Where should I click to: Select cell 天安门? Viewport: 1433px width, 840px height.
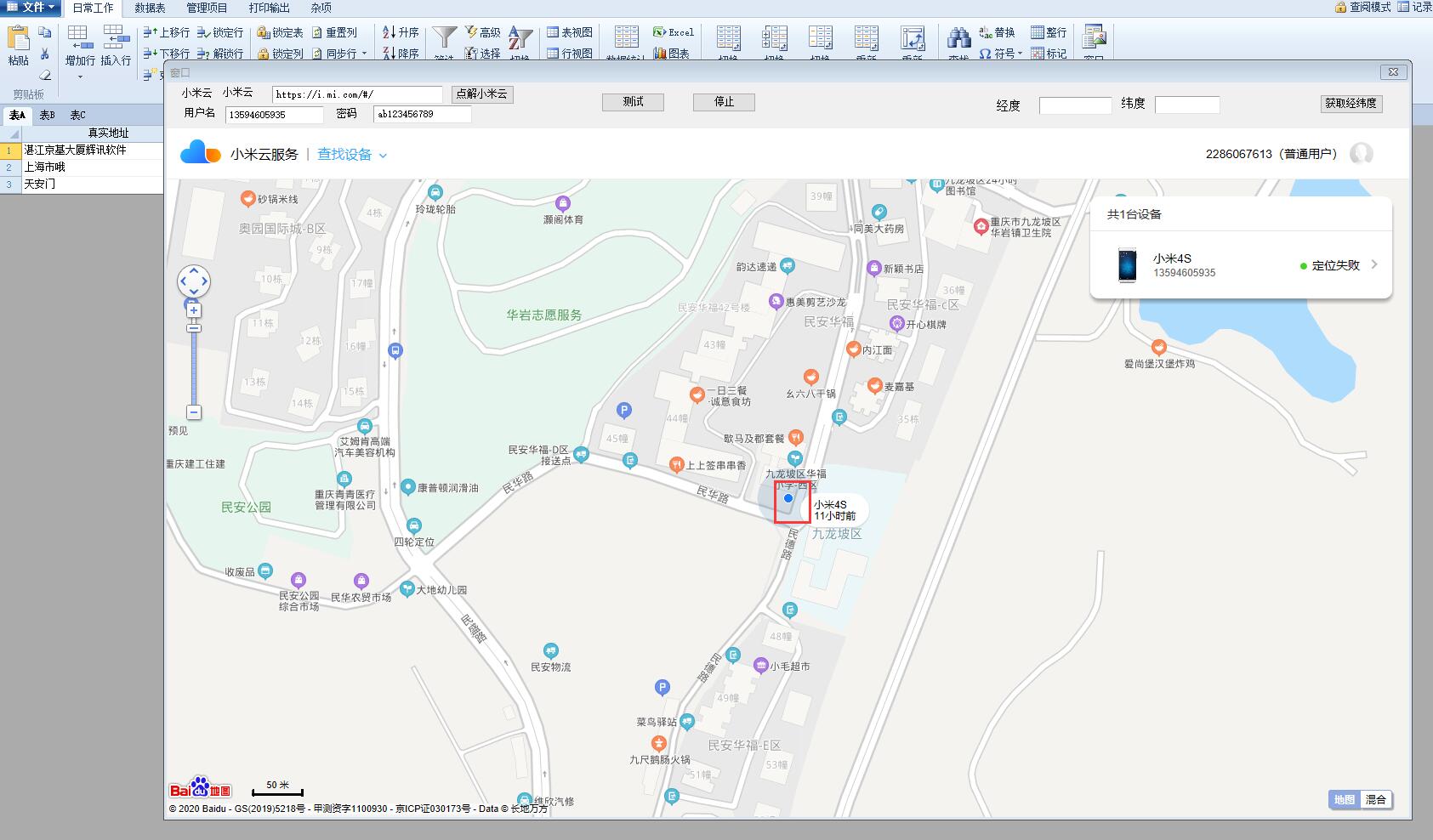(92, 184)
